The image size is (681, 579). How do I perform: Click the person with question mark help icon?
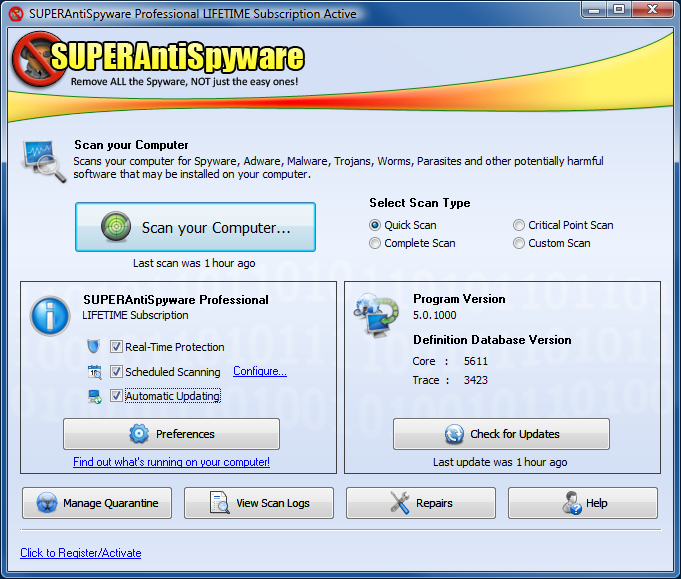pos(572,503)
